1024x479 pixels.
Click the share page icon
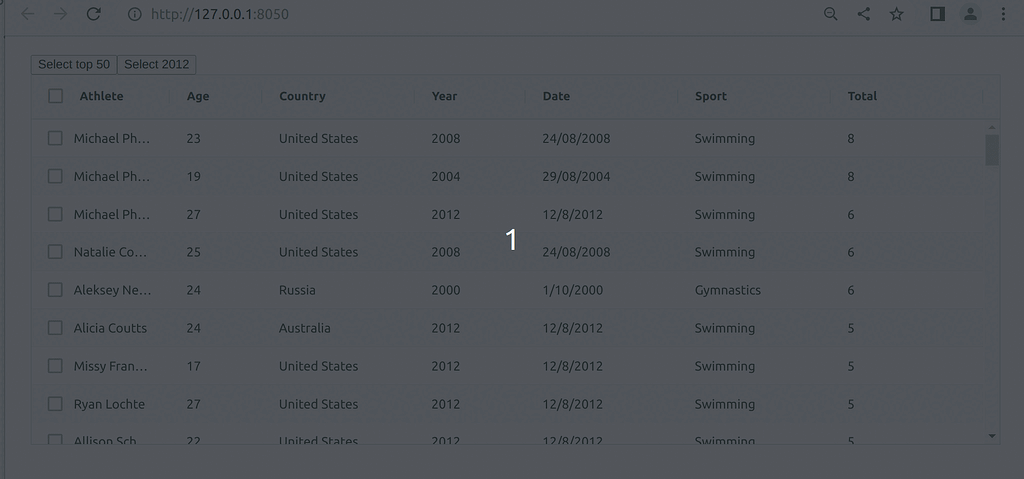pyautogui.click(x=863, y=14)
